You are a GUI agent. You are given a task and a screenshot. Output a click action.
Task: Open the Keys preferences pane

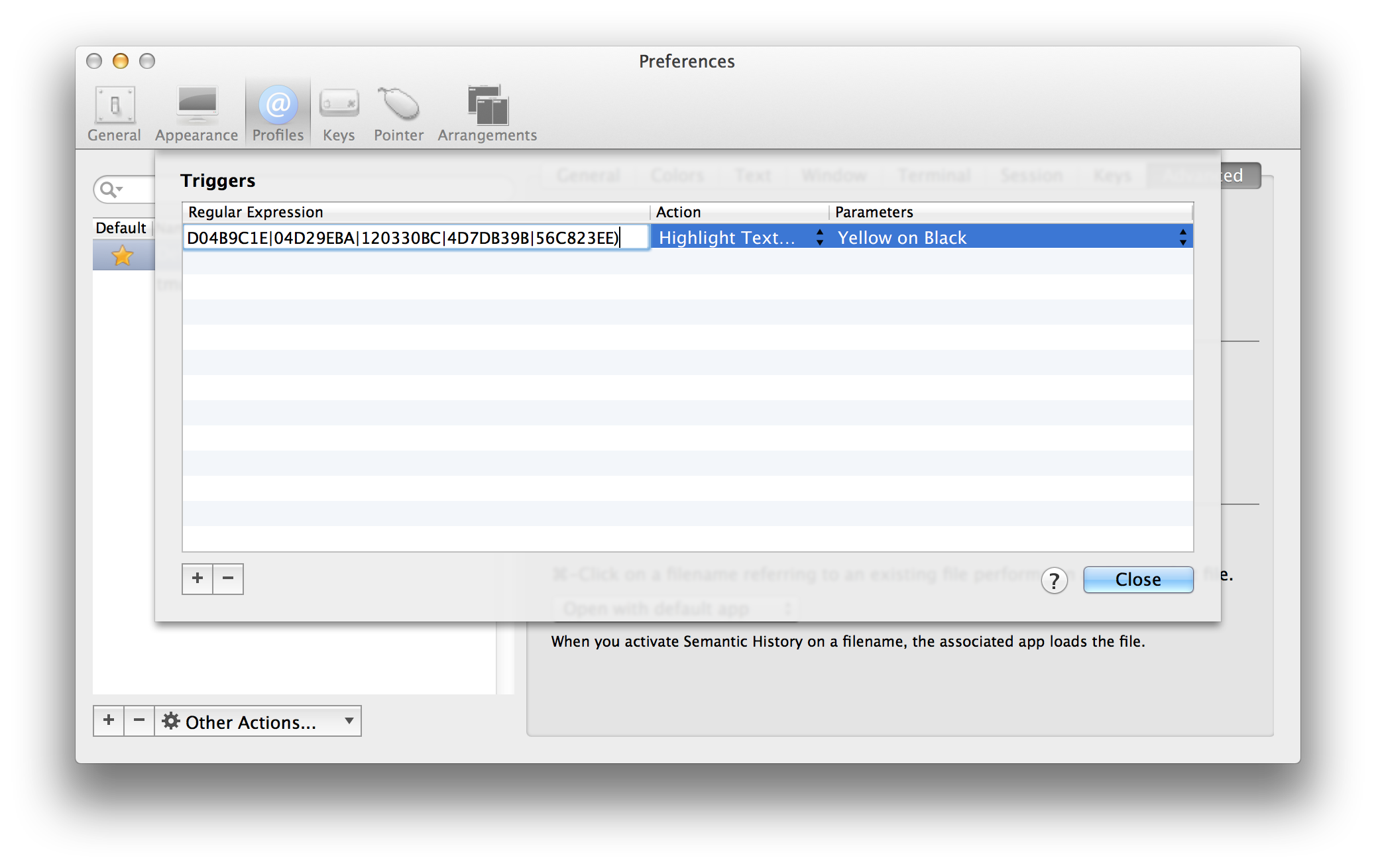[339, 113]
